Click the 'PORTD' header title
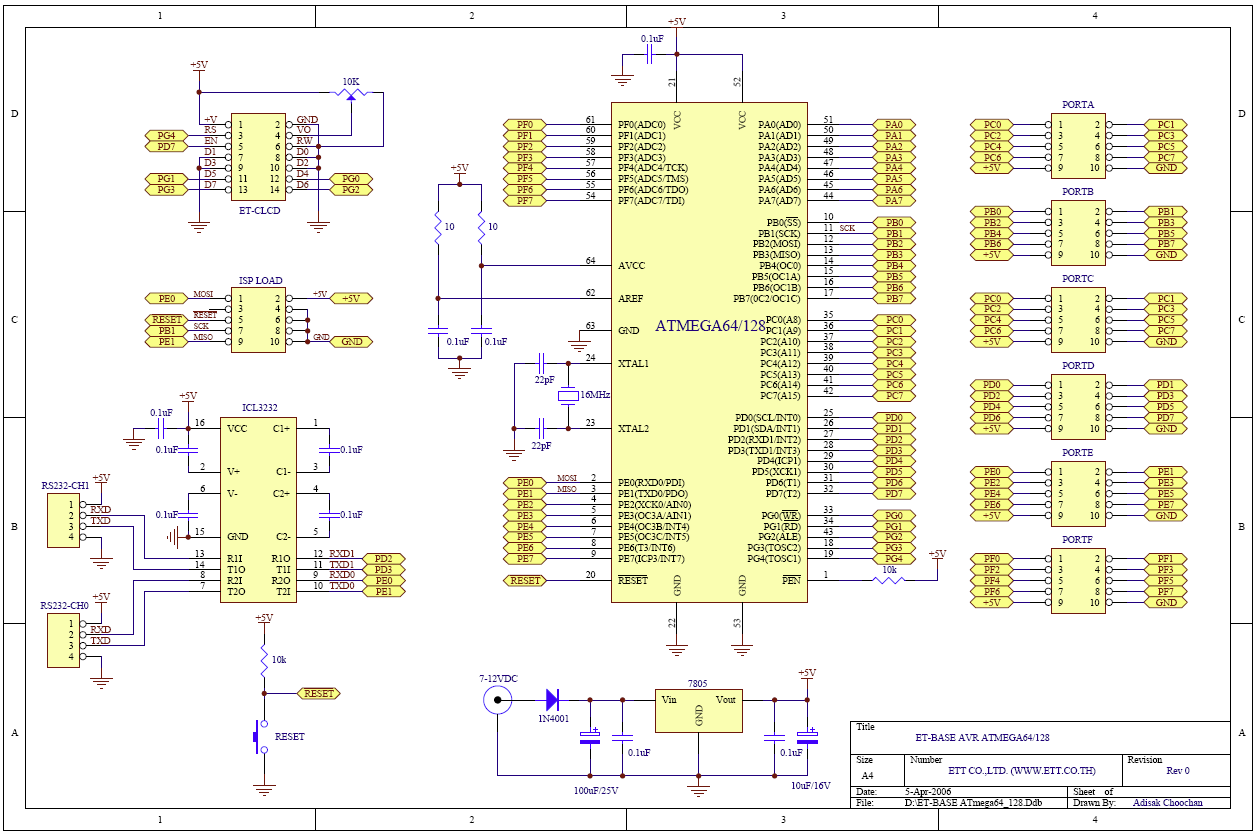This screenshot has width=1257, height=834. click(x=1078, y=365)
